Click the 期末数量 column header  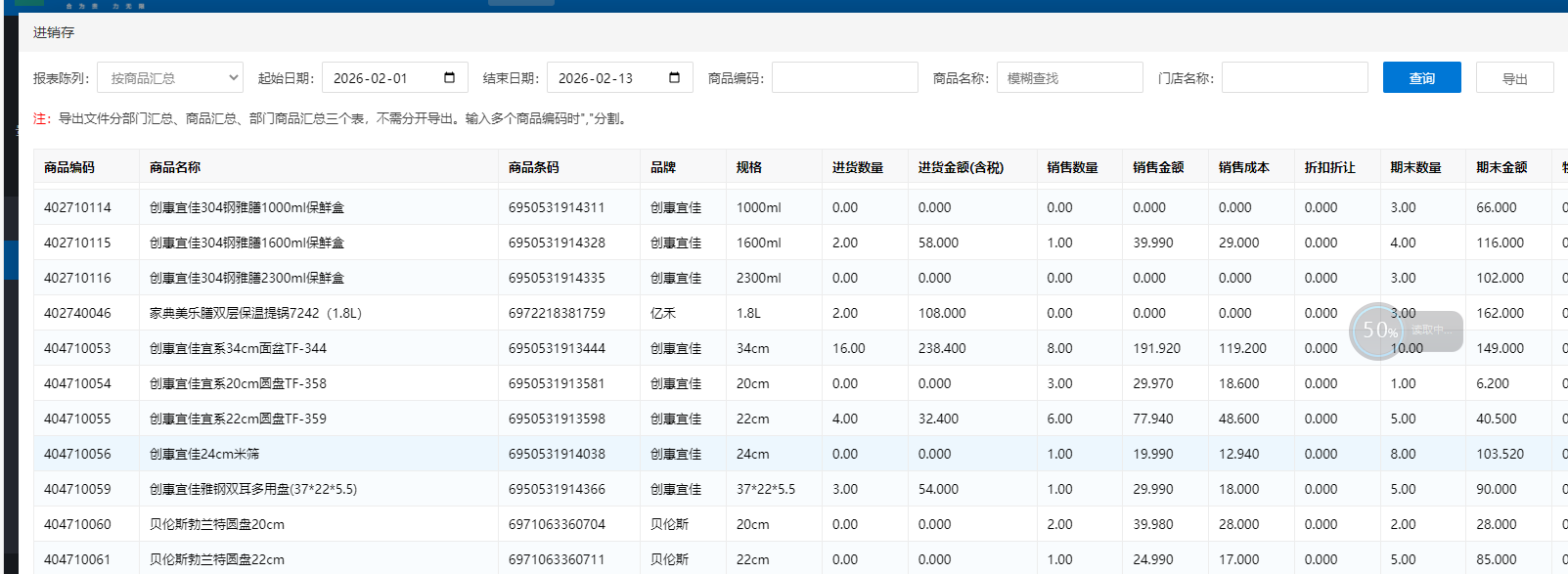point(1415,167)
